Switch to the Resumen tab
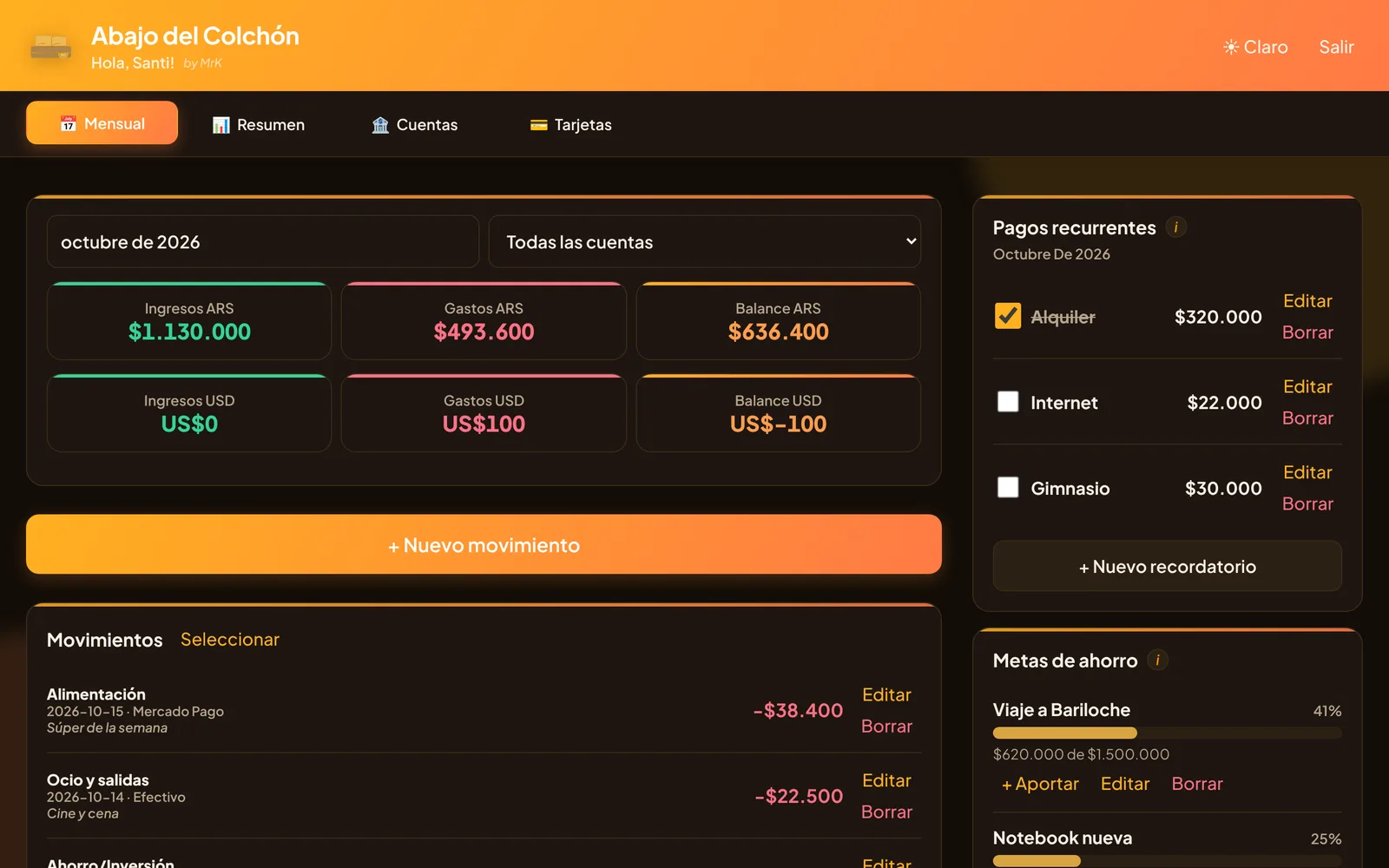Image resolution: width=1389 pixels, height=868 pixels. 259,125
